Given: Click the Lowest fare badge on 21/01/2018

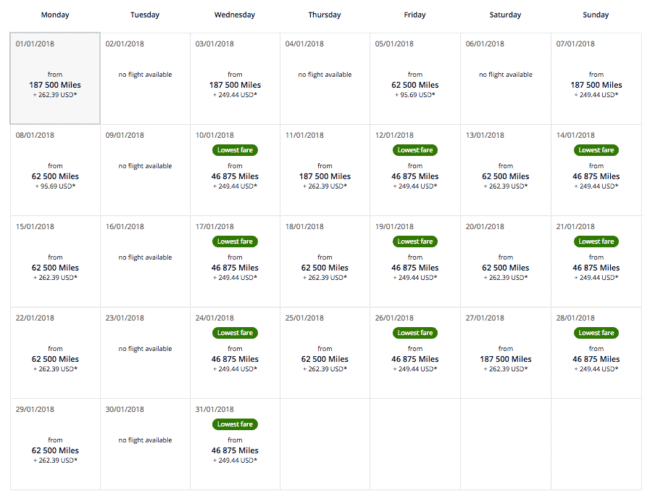Looking at the screenshot, I should (x=596, y=242).
